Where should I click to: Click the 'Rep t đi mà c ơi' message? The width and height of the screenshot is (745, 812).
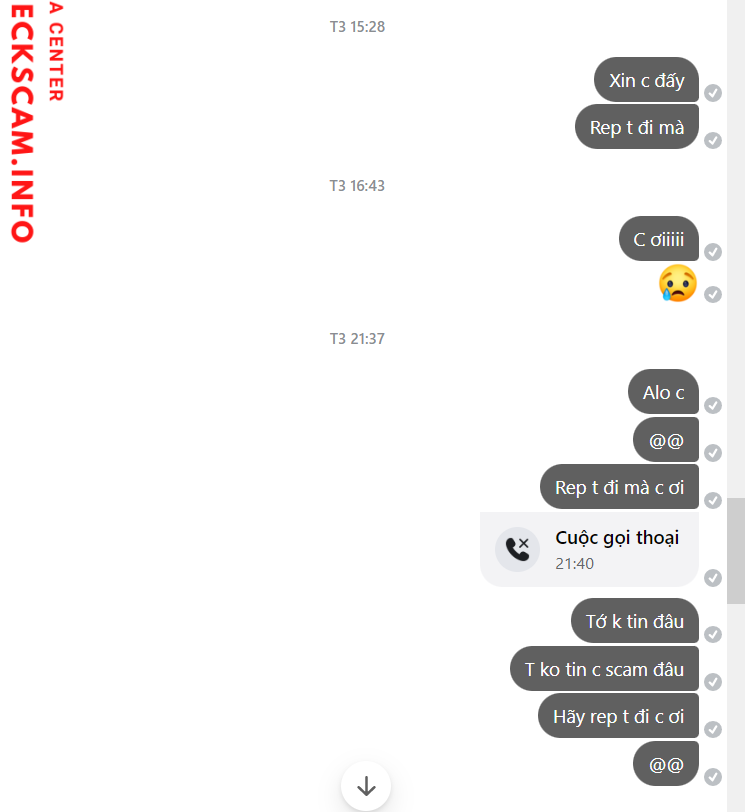tap(619, 487)
